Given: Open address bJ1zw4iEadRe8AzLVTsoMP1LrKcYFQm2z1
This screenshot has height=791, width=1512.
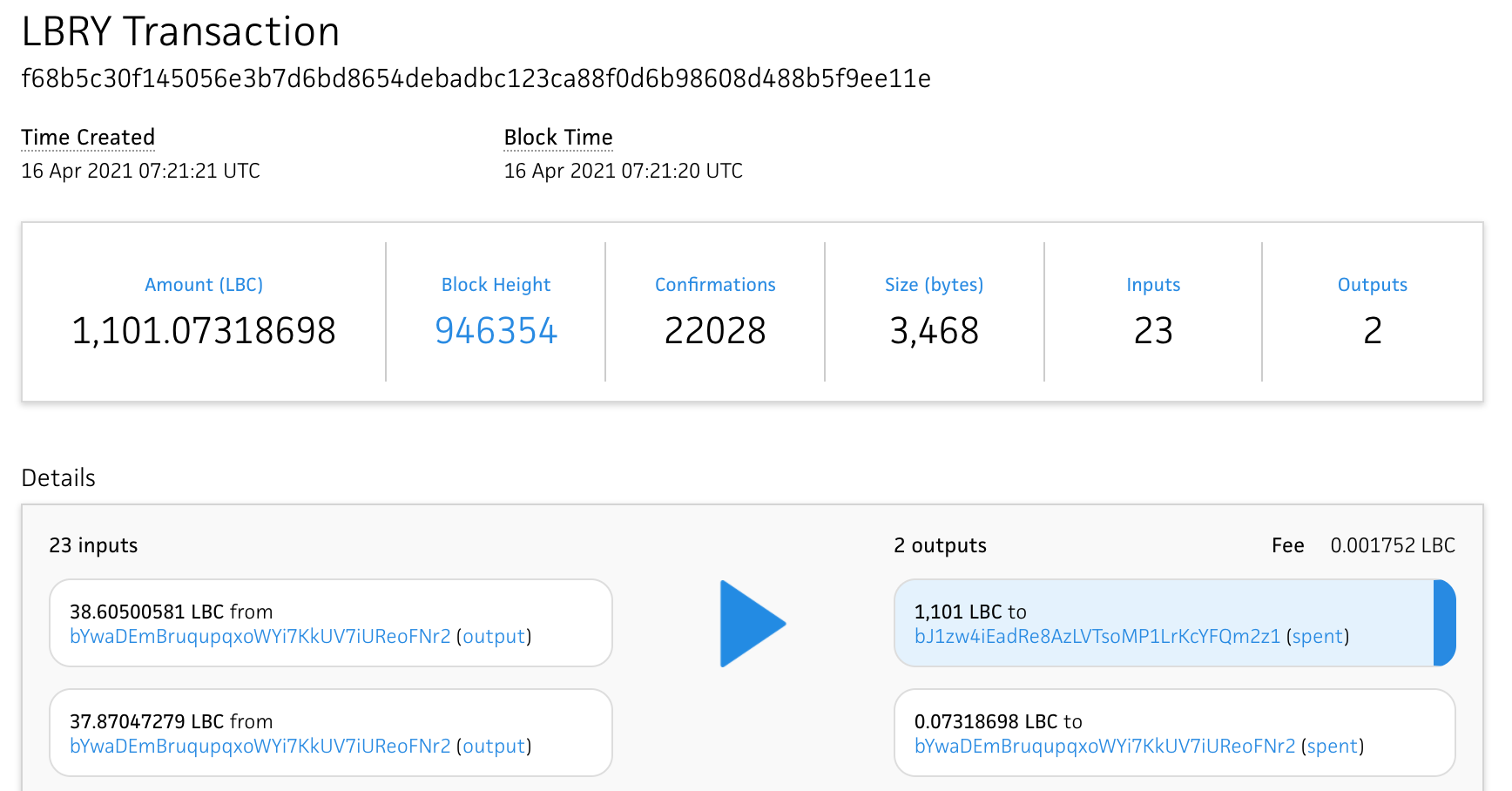Looking at the screenshot, I should [1097, 637].
